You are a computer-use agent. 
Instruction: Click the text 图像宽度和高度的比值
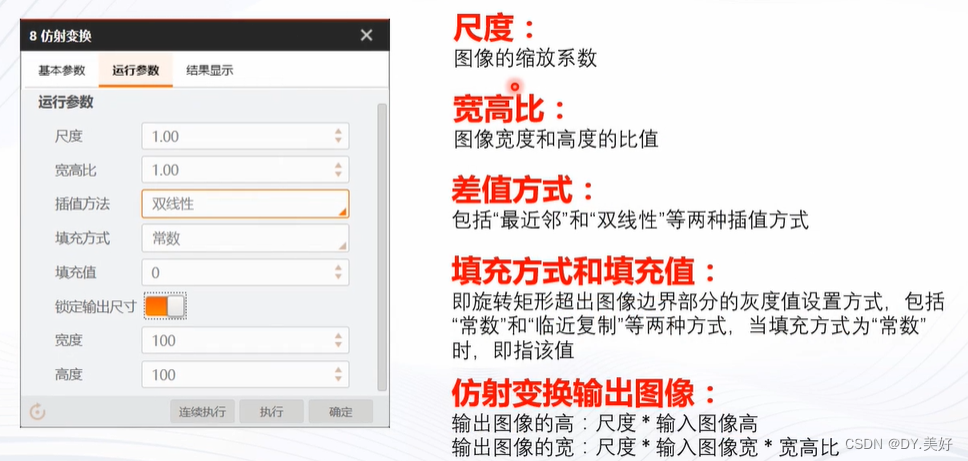[556, 139]
